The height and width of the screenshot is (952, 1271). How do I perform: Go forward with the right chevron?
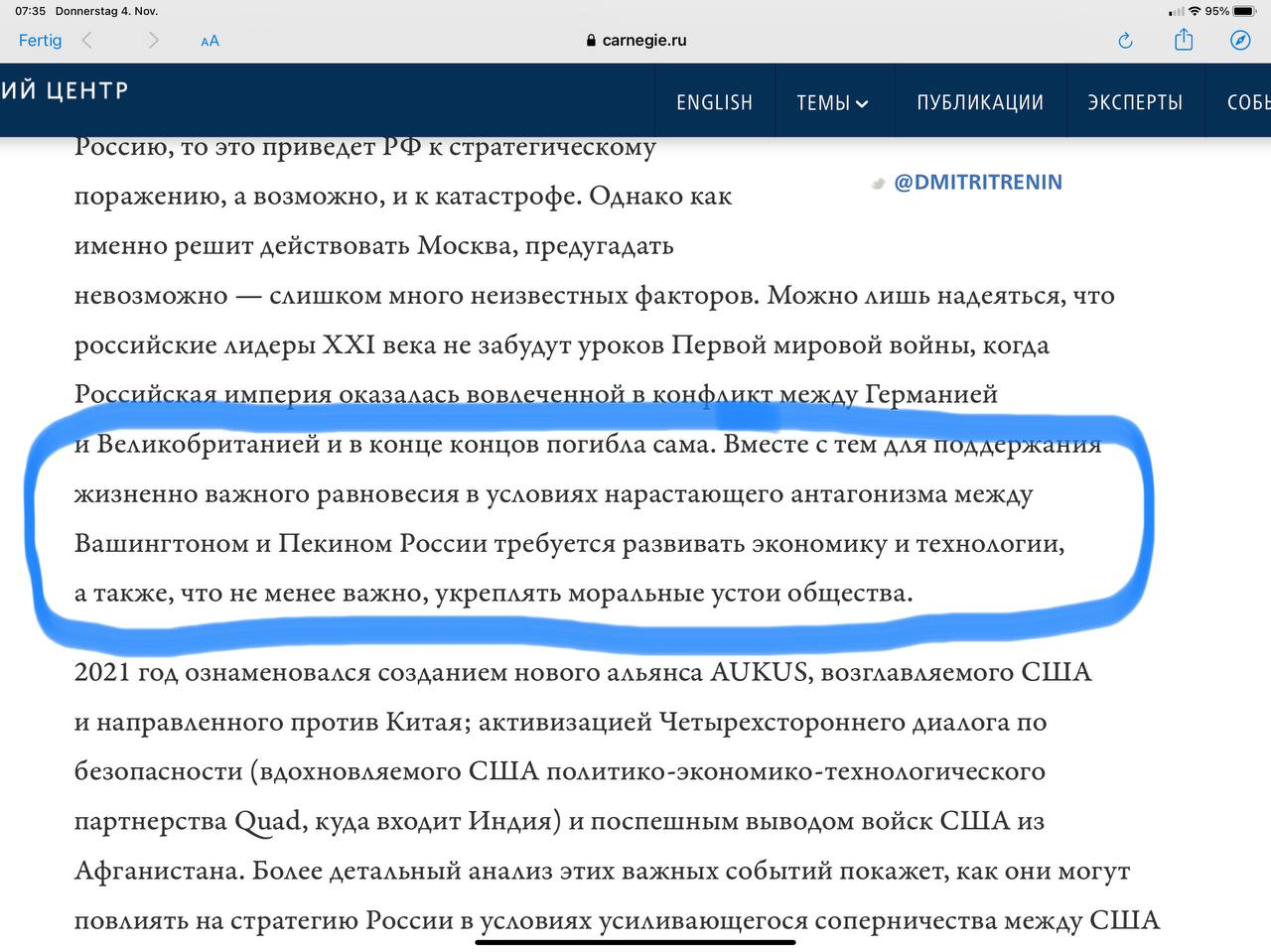153,41
